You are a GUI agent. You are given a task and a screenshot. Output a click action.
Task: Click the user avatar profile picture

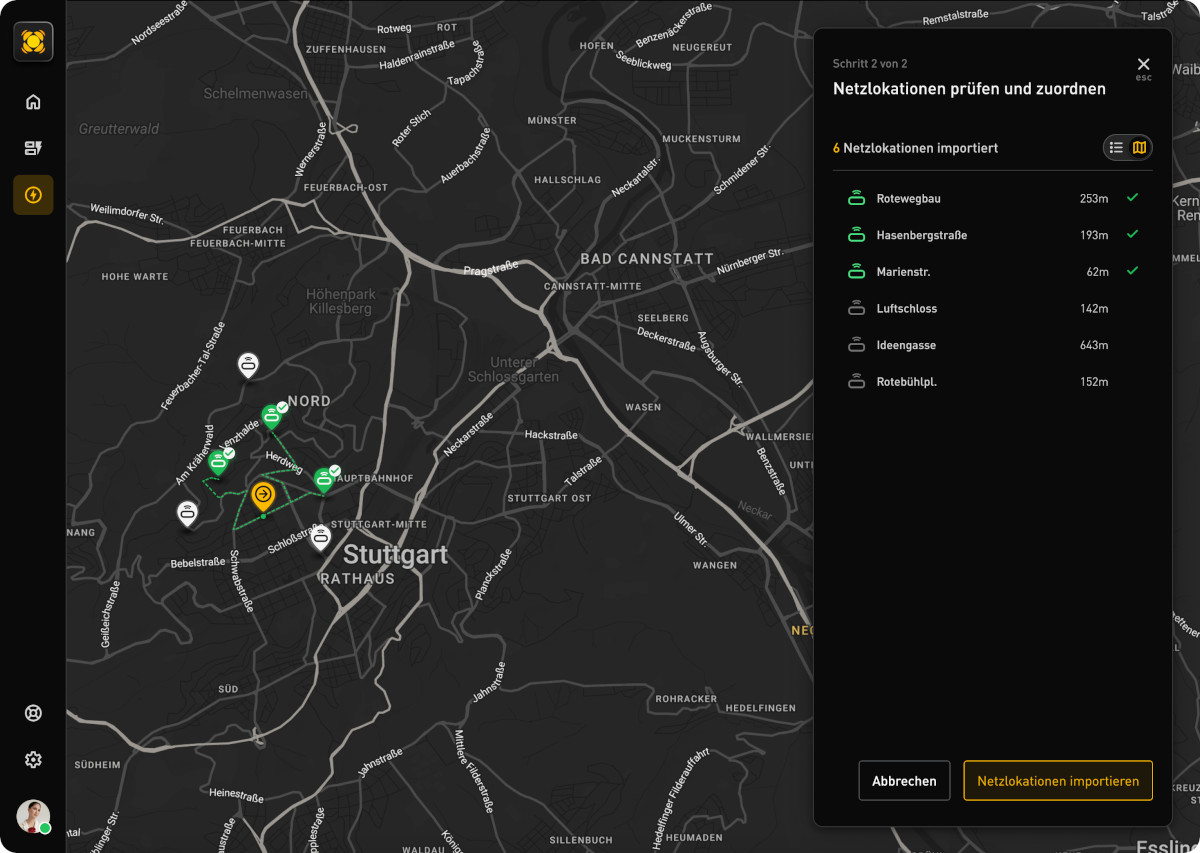click(x=33, y=815)
